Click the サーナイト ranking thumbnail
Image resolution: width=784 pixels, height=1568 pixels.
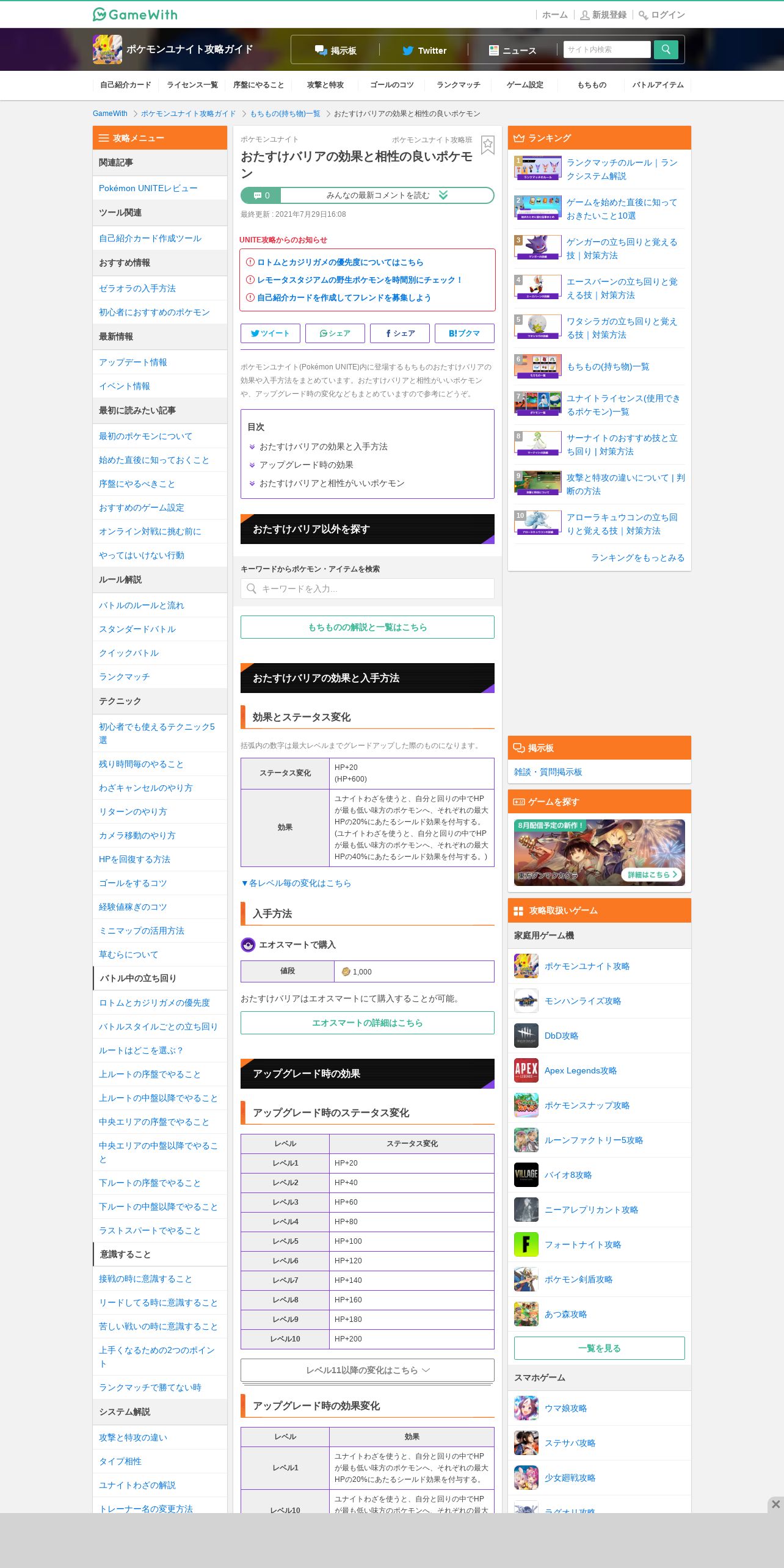point(538,444)
